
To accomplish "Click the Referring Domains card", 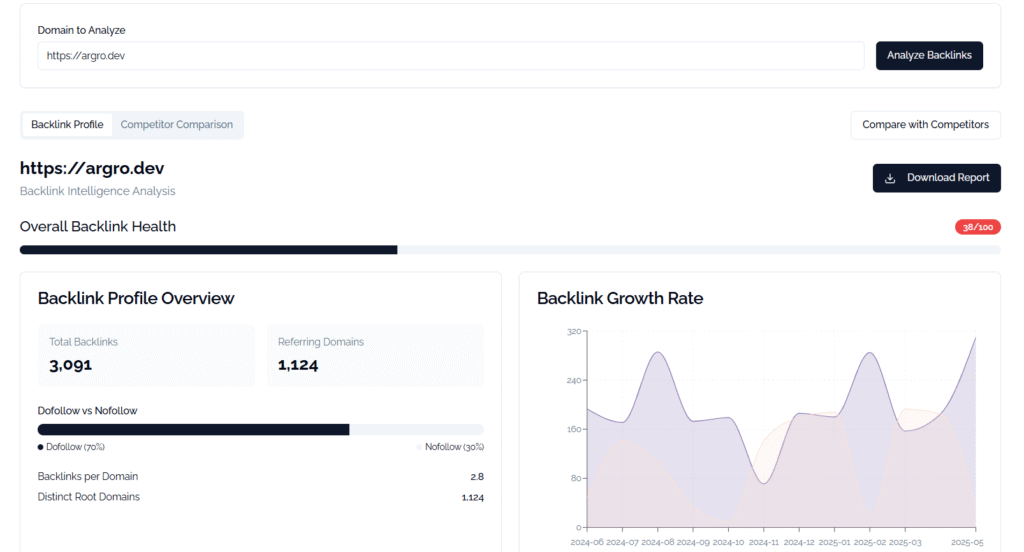I will pyautogui.click(x=376, y=355).
